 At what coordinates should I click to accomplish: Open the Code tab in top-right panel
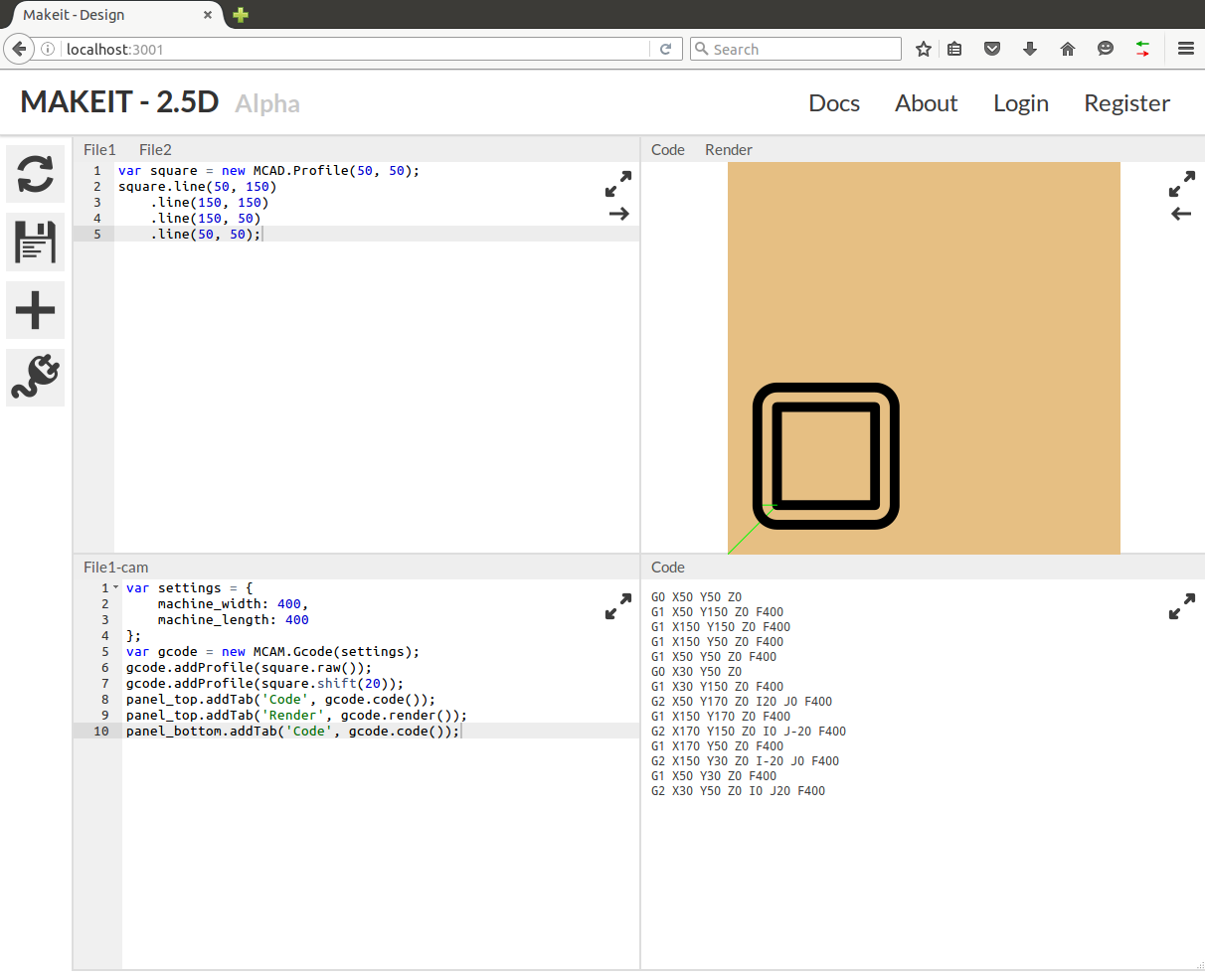coord(667,150)
